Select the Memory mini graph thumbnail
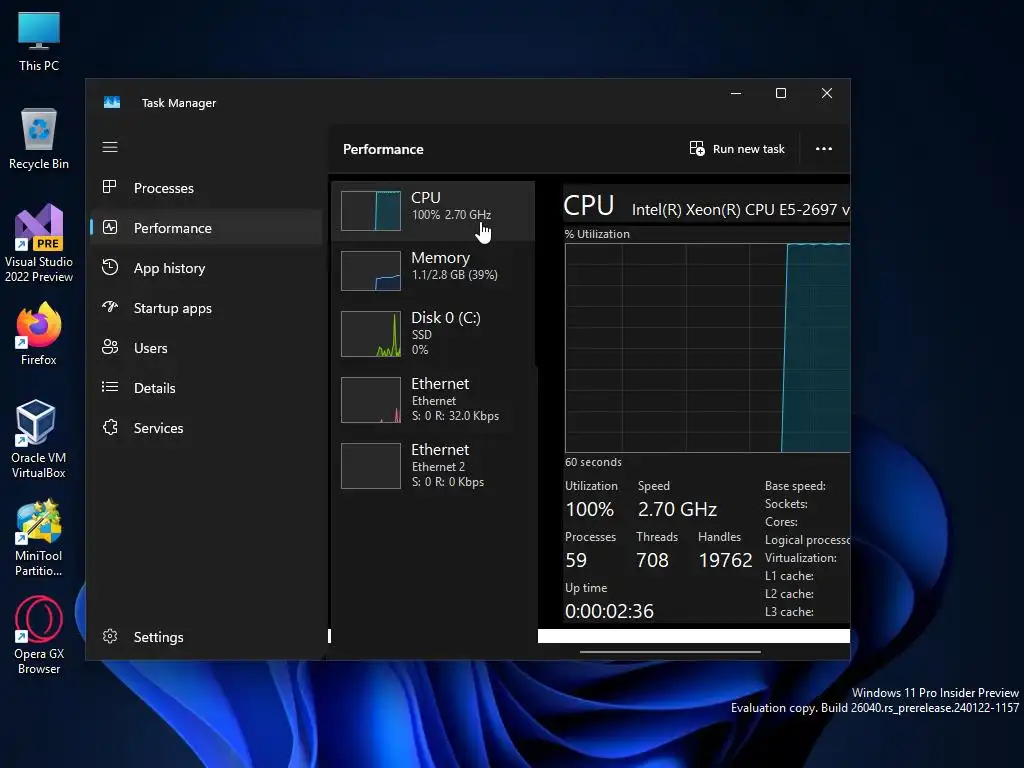This screenshot has height=768, width=1024. [371, 270]
